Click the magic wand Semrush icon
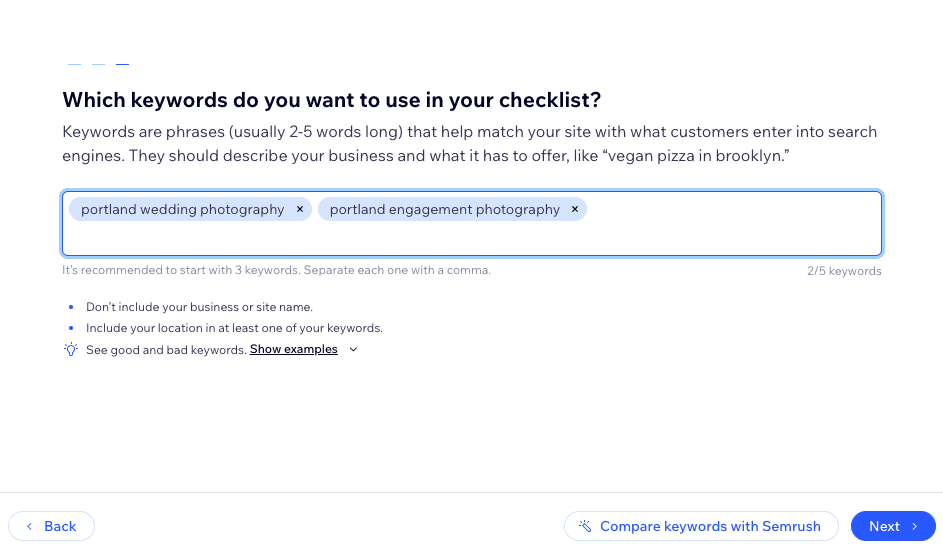The height and width of the screenshot is (554, 943). click(x=585, y=526)
